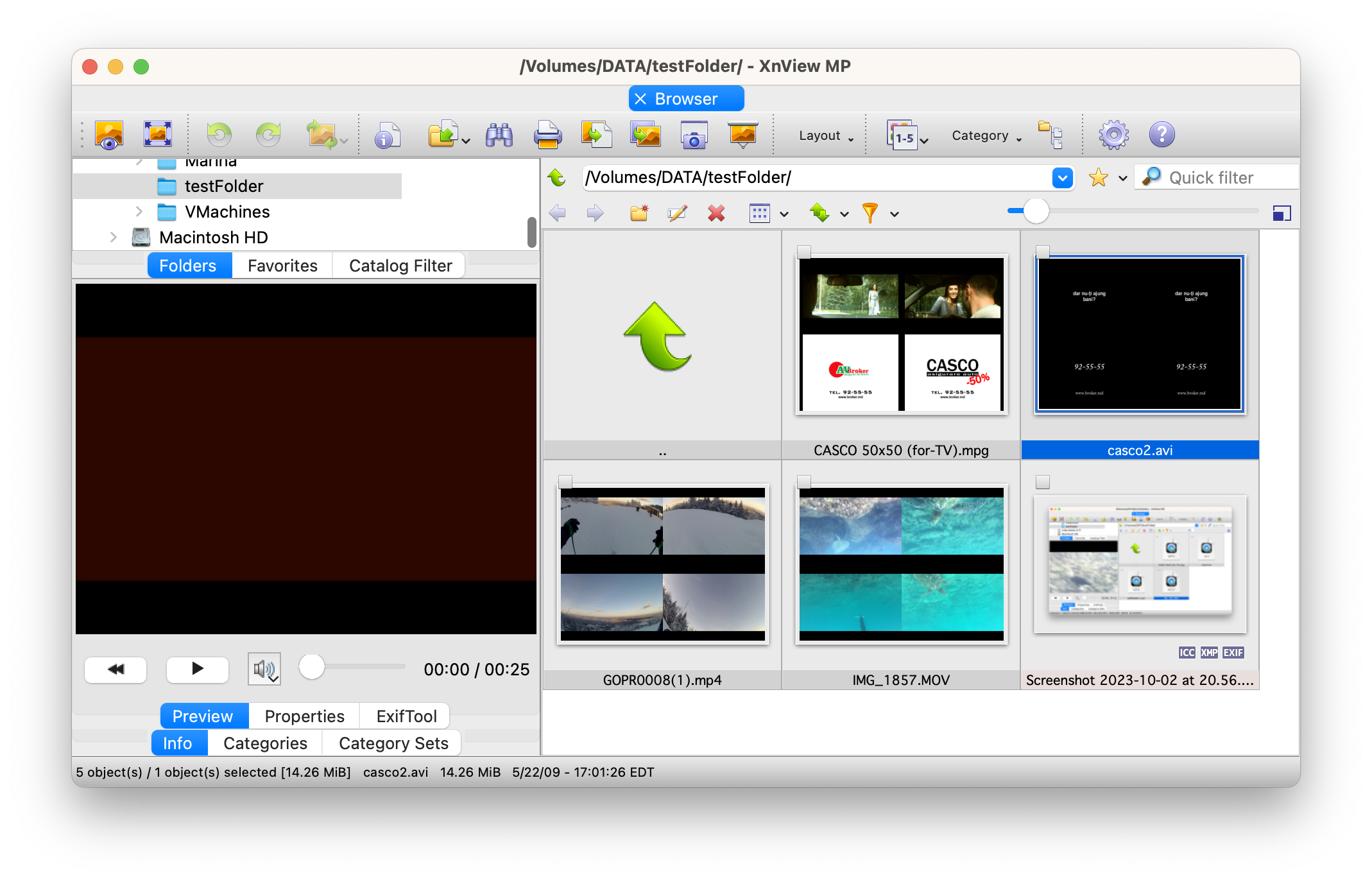This screenshot has height=882, width=1372.
Task: Check the IMG_1857.MOV thumbnail checkbox
Action: click(803, 481)
